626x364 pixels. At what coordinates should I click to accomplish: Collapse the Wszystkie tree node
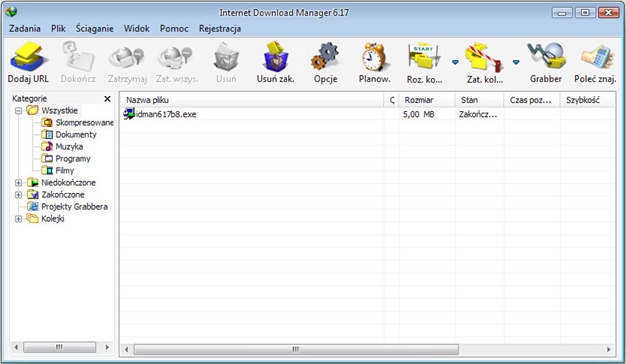click(x=18, y=111)
